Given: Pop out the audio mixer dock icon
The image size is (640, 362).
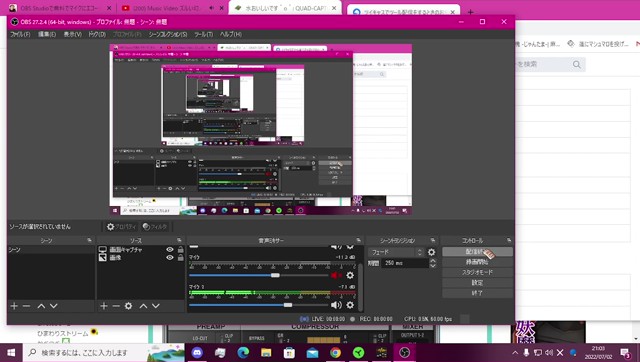Looking at the screenshot, I should point(358,240).
